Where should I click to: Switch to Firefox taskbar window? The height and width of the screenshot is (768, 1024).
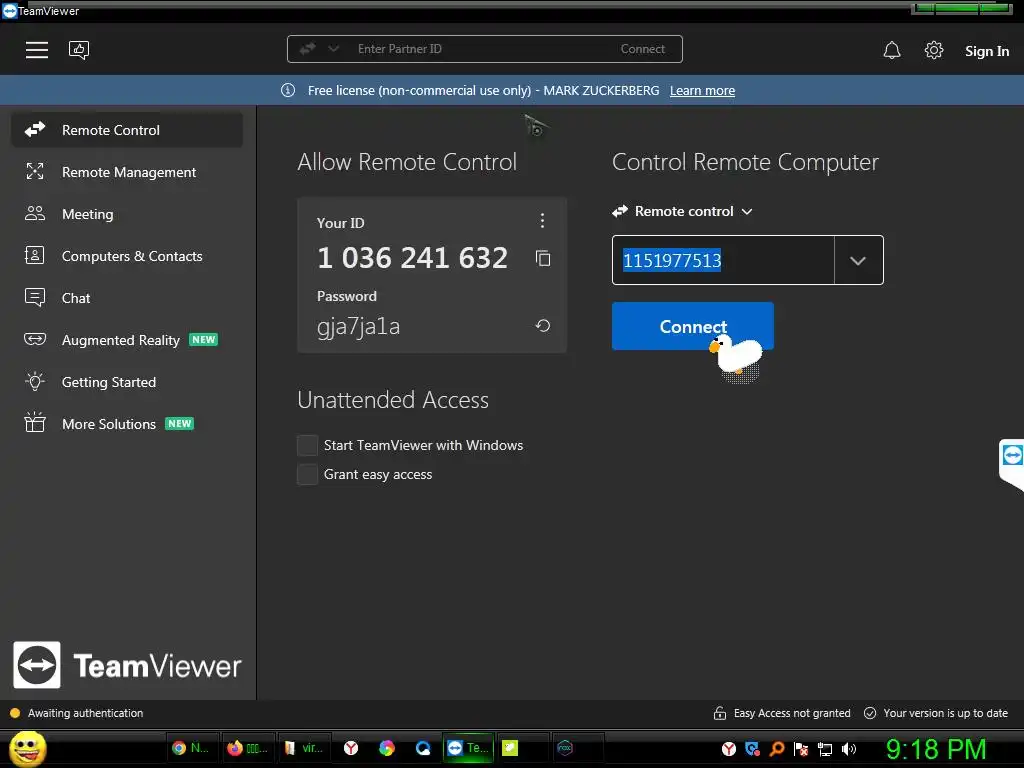click(247, 748)
